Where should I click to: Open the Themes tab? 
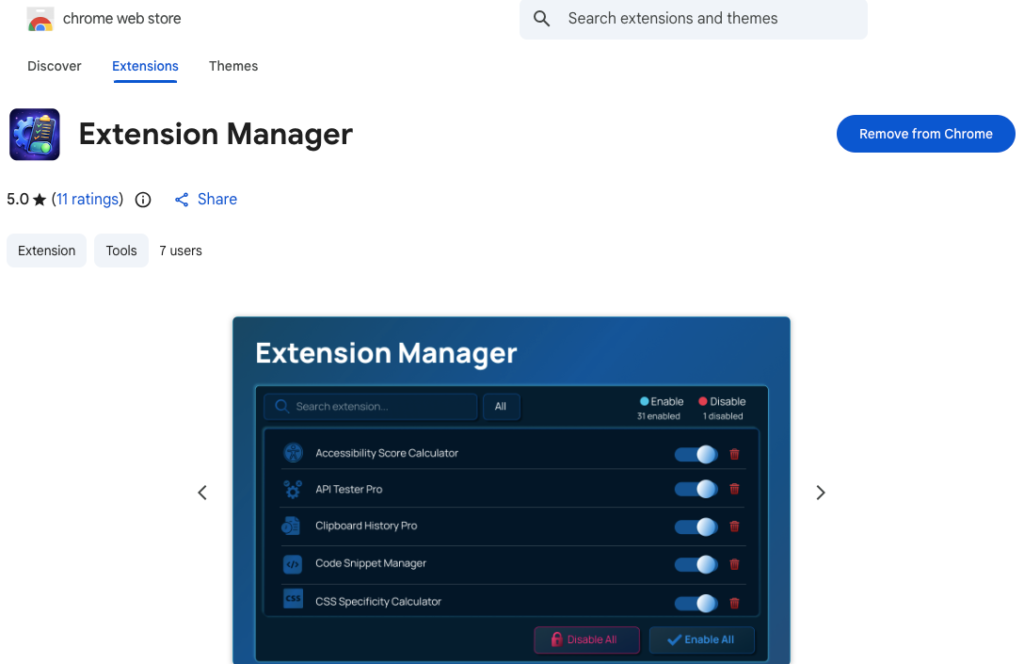click(x=233, y=66)
